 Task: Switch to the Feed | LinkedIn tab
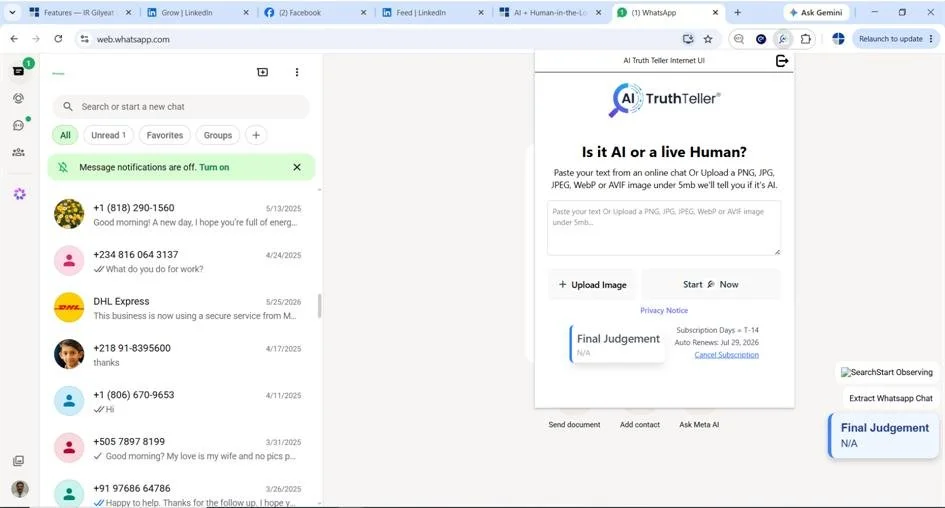pyautogui.click(x=433, y=12)
